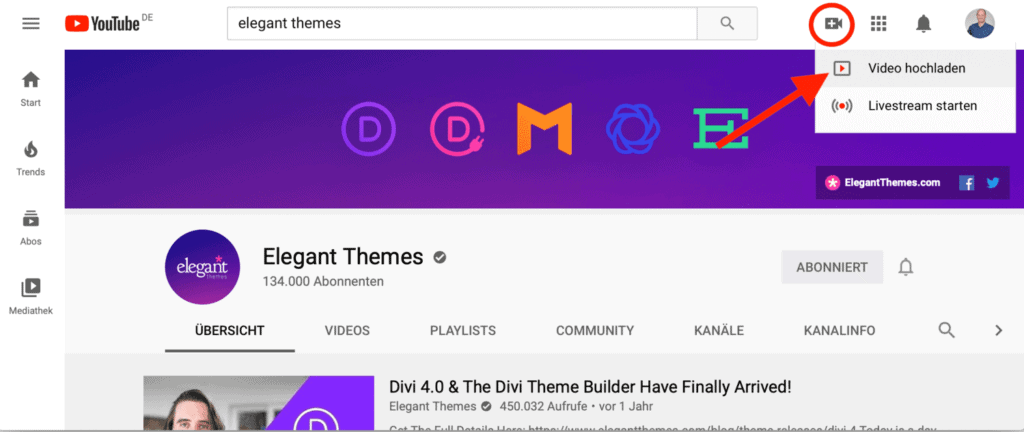Screen dimensions: 1024x432
Task: Click the Divi plug logo in banner
Action: point(457,129)
